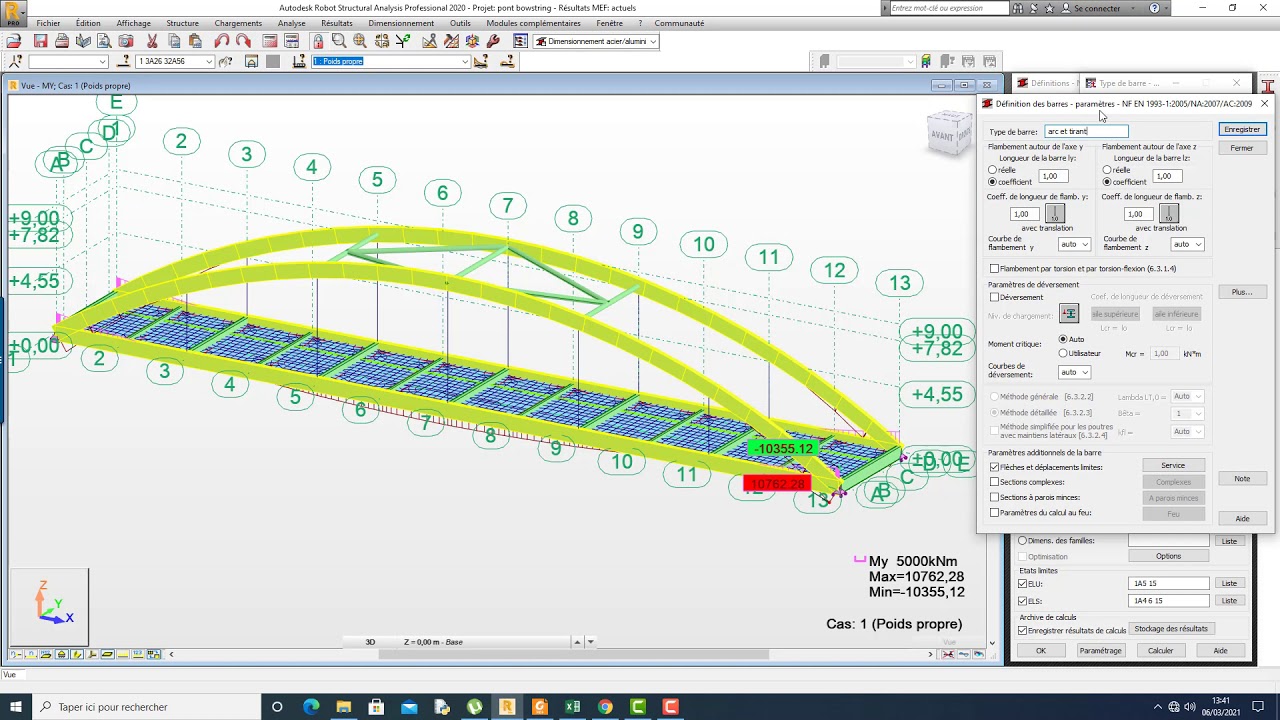The image size is (1280, 720).
Task: Click the bar selection icon with question mark
Action: [x=124, y=62]
